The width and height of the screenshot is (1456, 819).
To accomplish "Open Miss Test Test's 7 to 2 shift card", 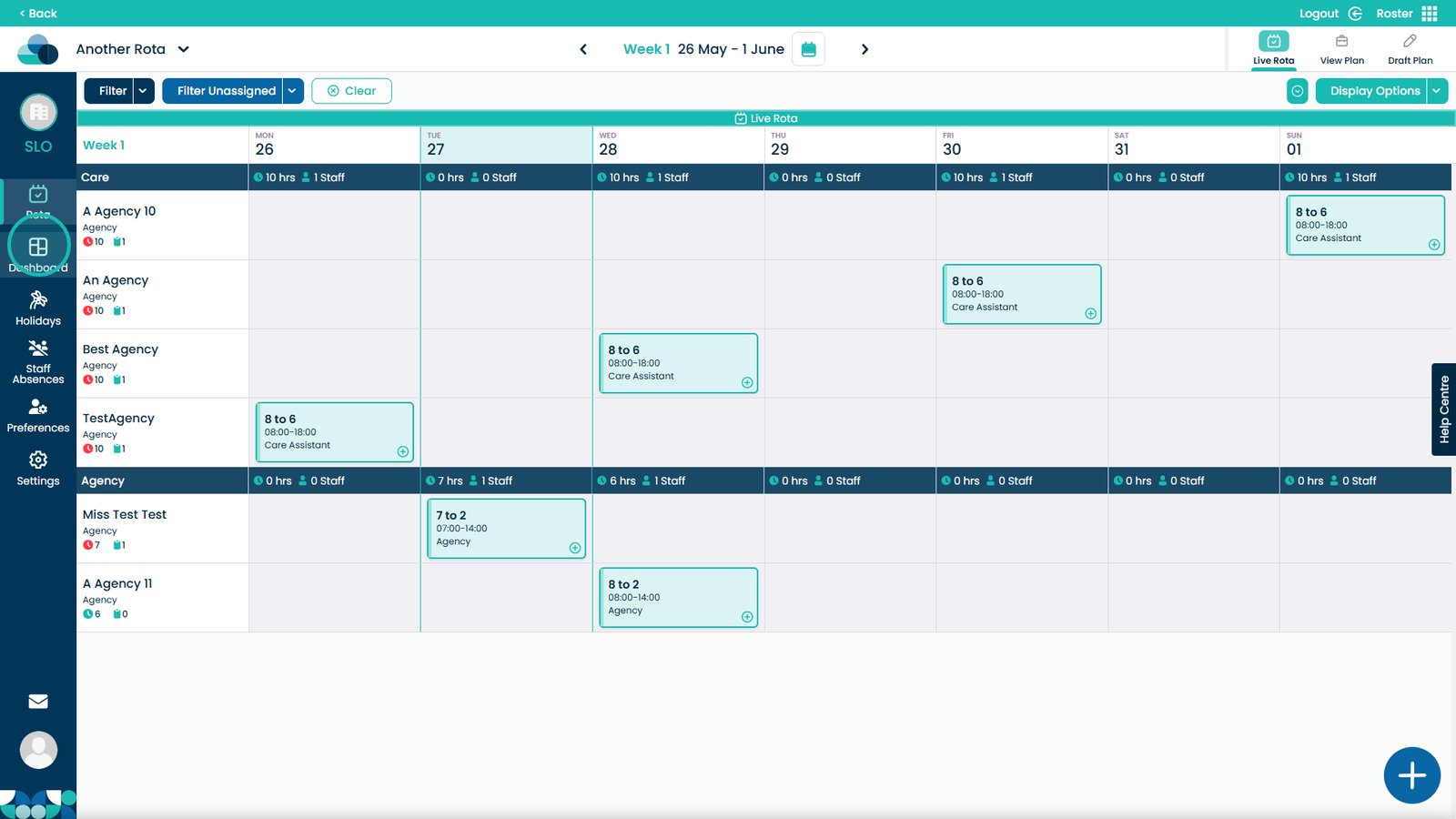I will pos(506,528).
